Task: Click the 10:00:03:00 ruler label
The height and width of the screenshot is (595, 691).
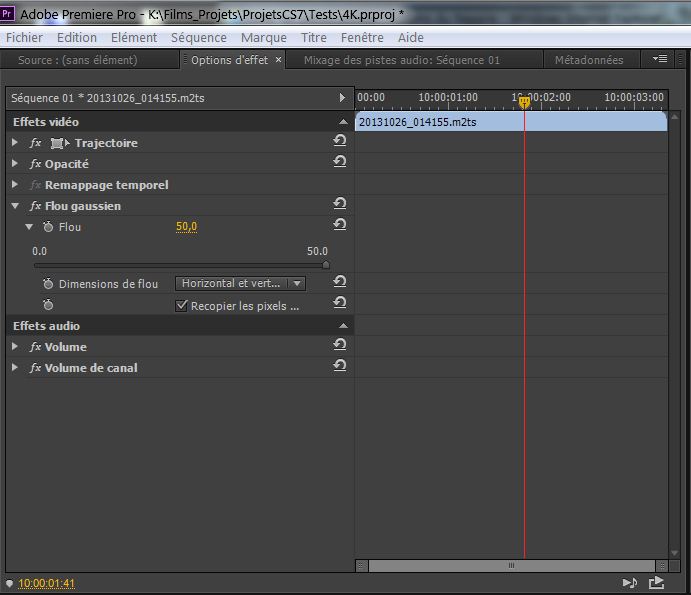Action: 634,97
